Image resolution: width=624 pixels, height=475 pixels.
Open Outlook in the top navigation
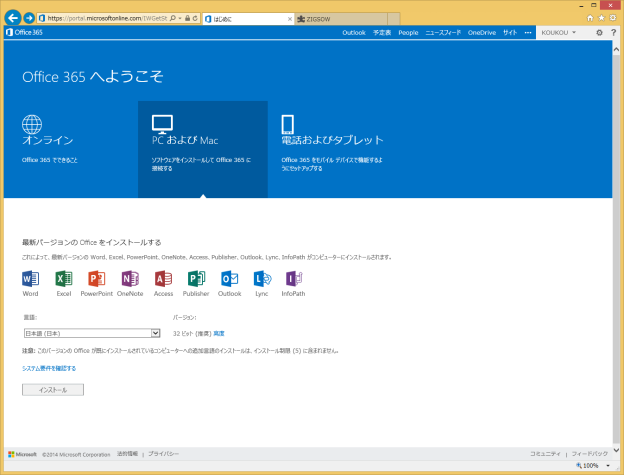point(354,33)
